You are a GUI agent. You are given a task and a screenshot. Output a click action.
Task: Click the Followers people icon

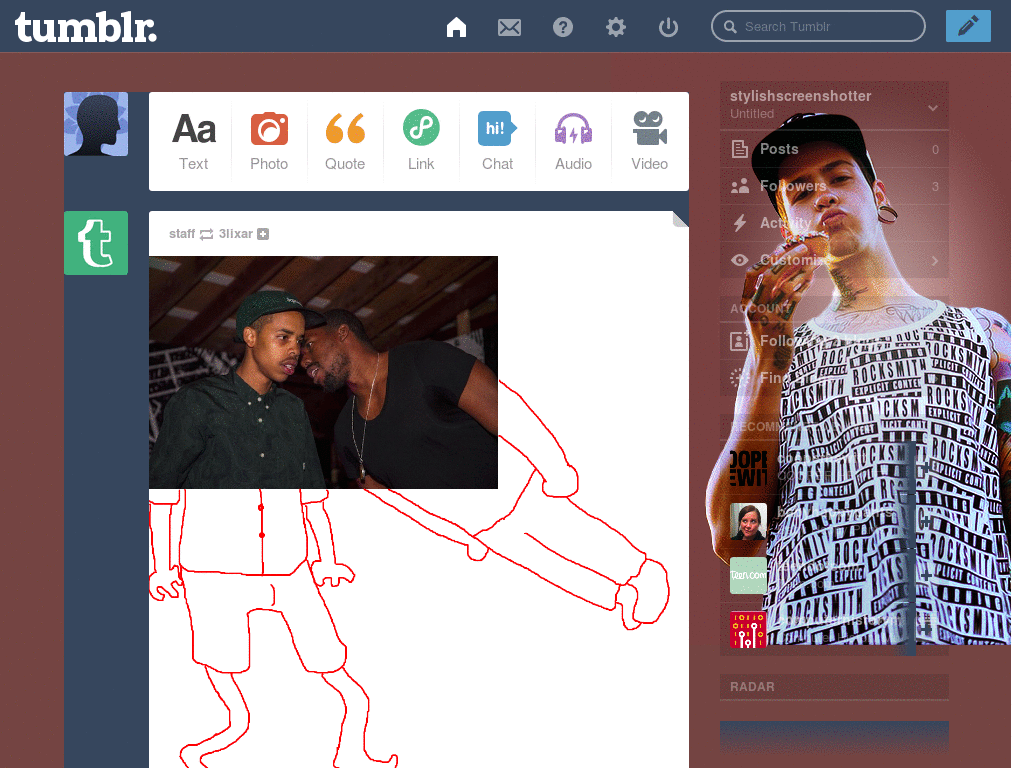[739, 187]
